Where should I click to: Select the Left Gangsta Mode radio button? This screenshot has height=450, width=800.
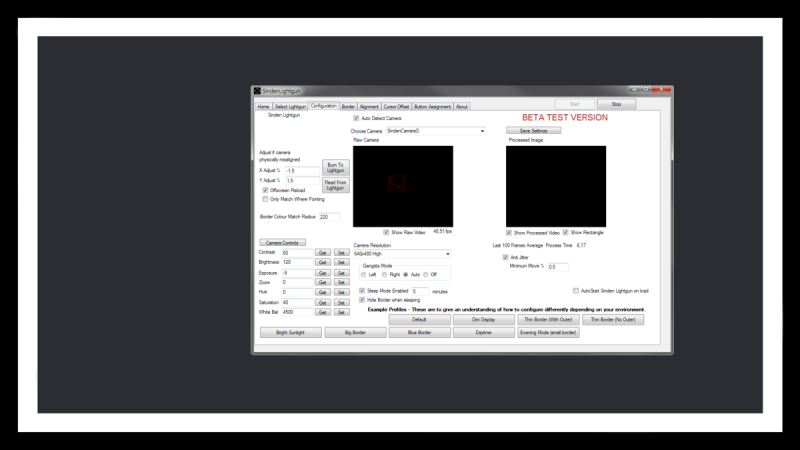364,274
